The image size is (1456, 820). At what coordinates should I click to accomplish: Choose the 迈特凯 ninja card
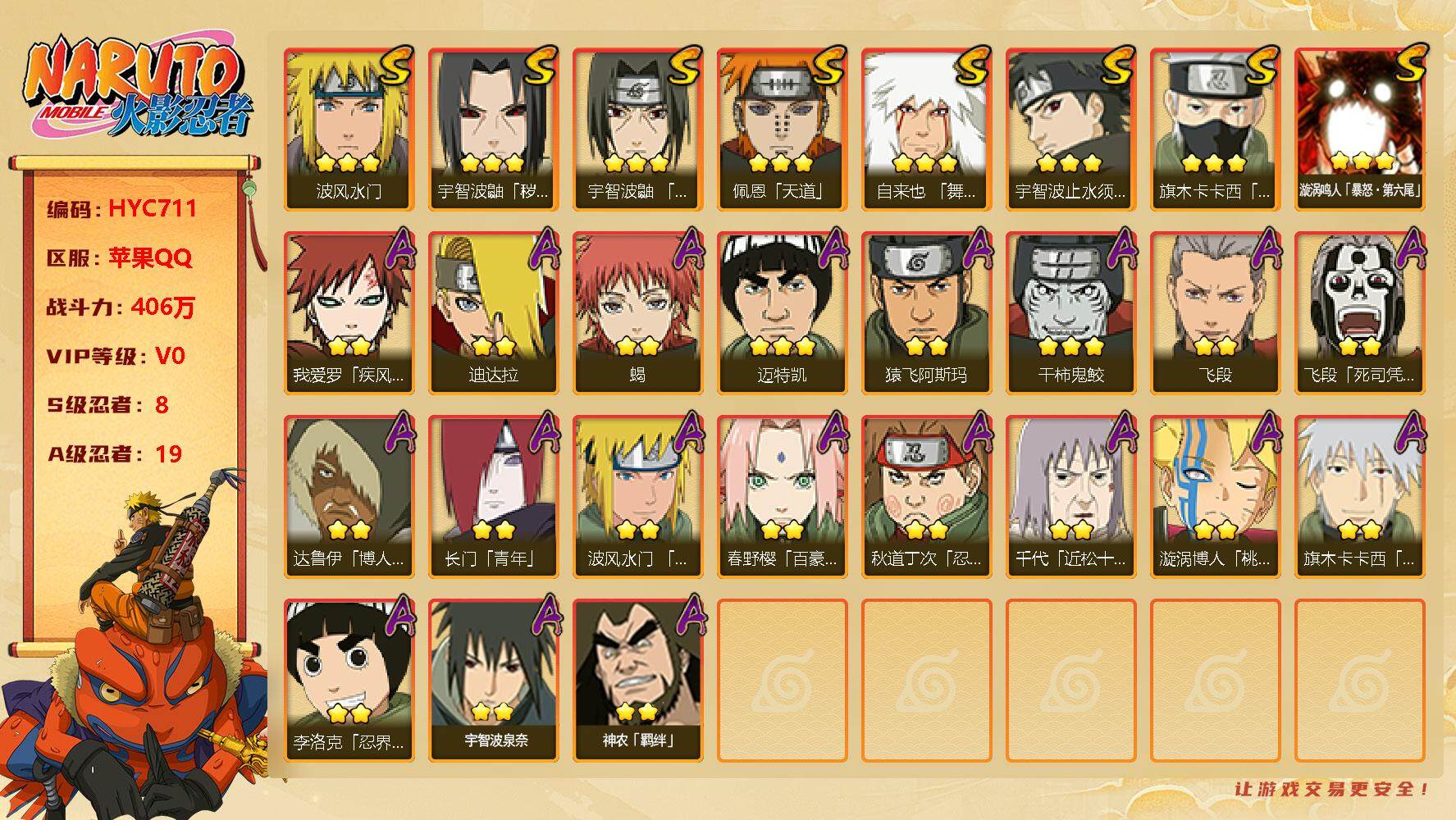tap(782, 313)
